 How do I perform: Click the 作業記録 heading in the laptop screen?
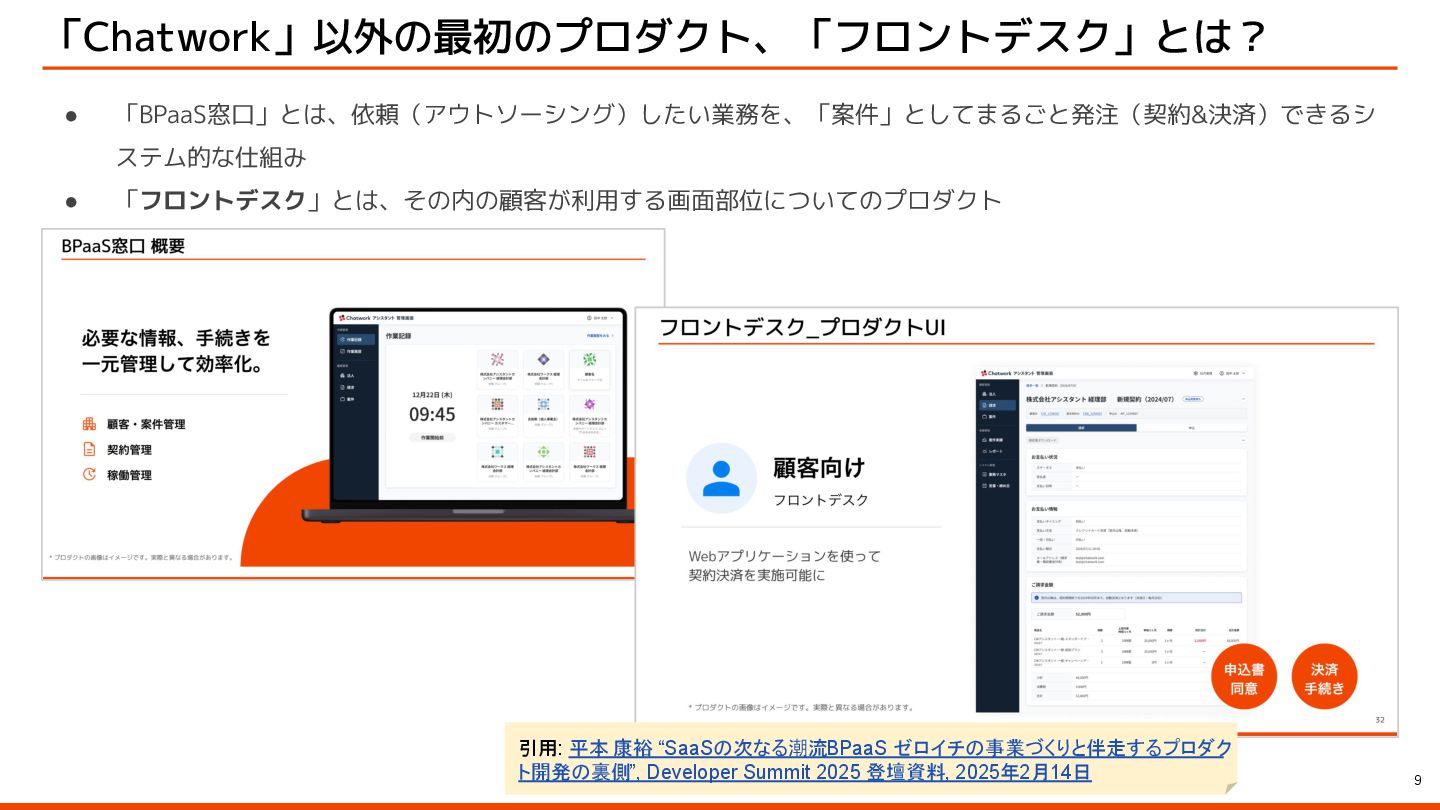399,337
